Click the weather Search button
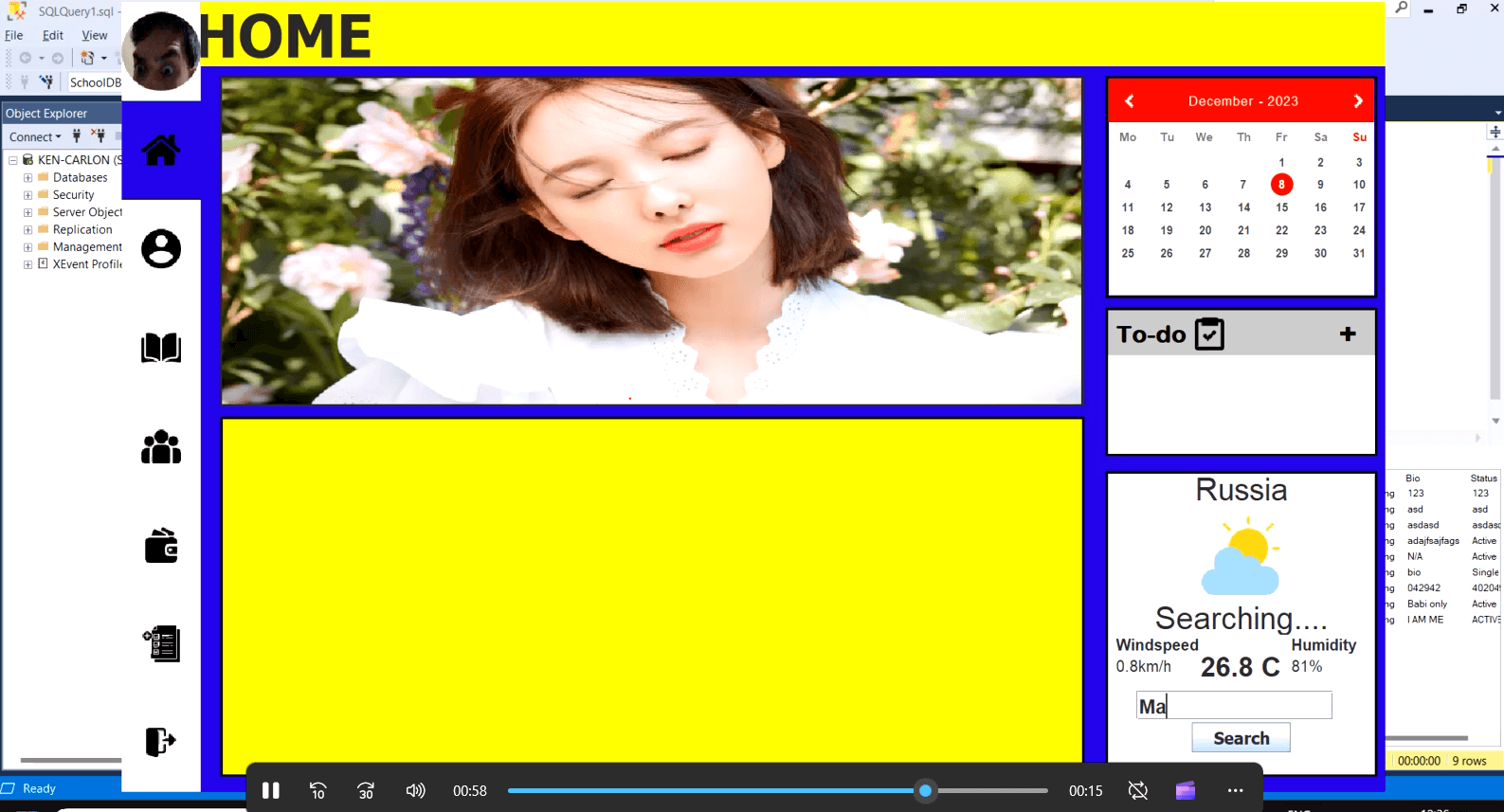Screen dimensions: 1504x812 1241,738
